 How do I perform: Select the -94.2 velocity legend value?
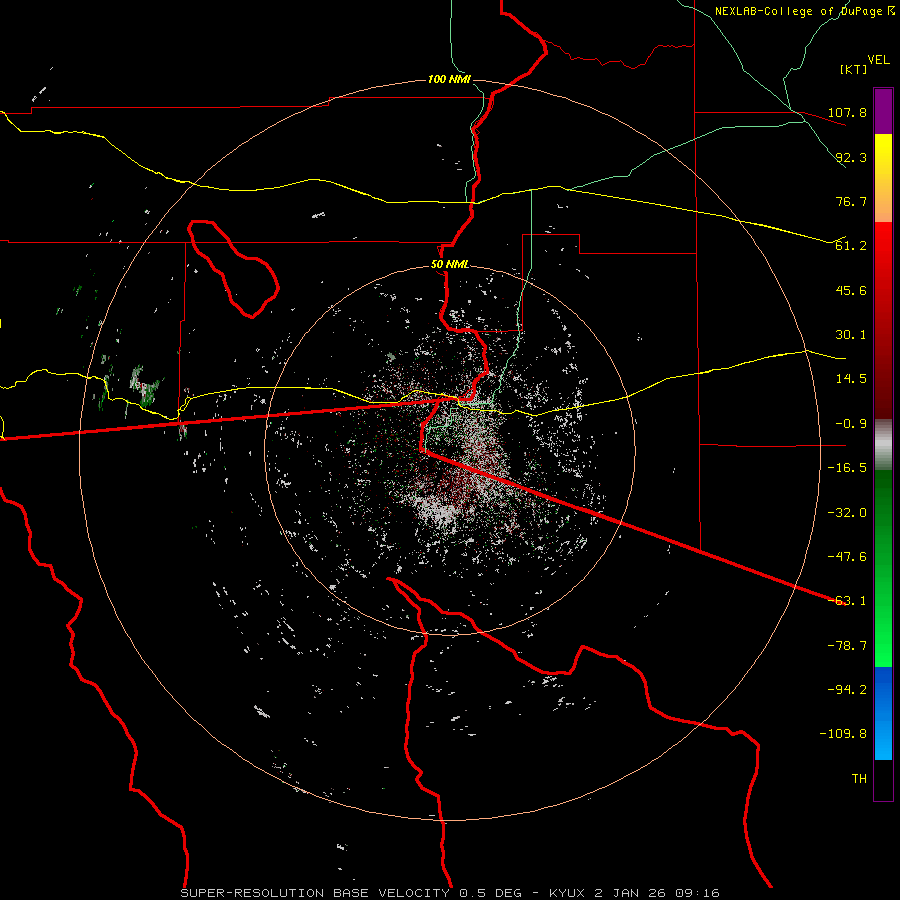pyautogui.click(x=847, y=690)
